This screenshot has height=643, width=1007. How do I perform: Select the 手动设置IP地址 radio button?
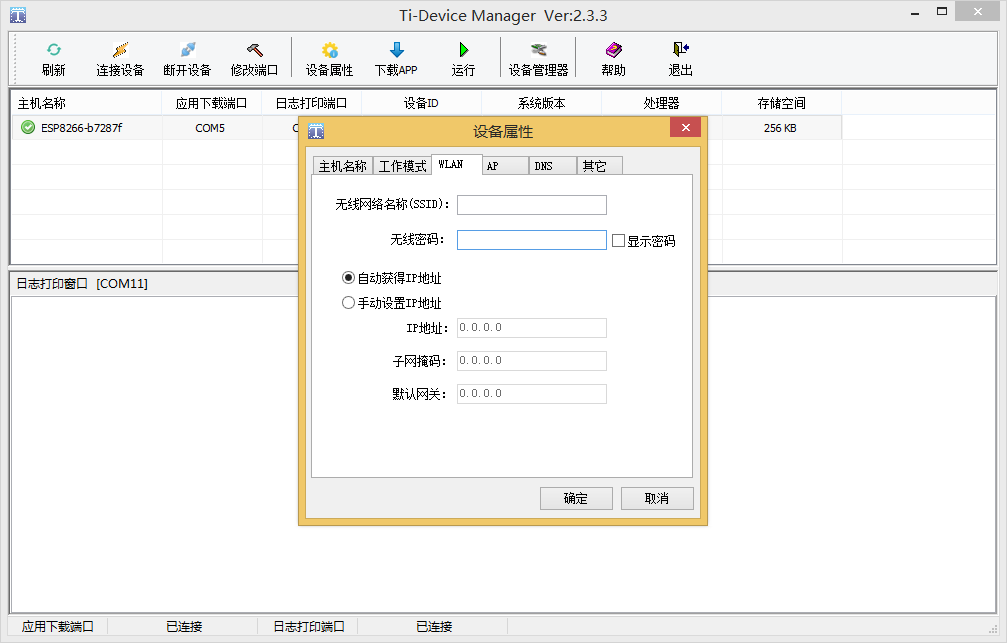(348, 303)
